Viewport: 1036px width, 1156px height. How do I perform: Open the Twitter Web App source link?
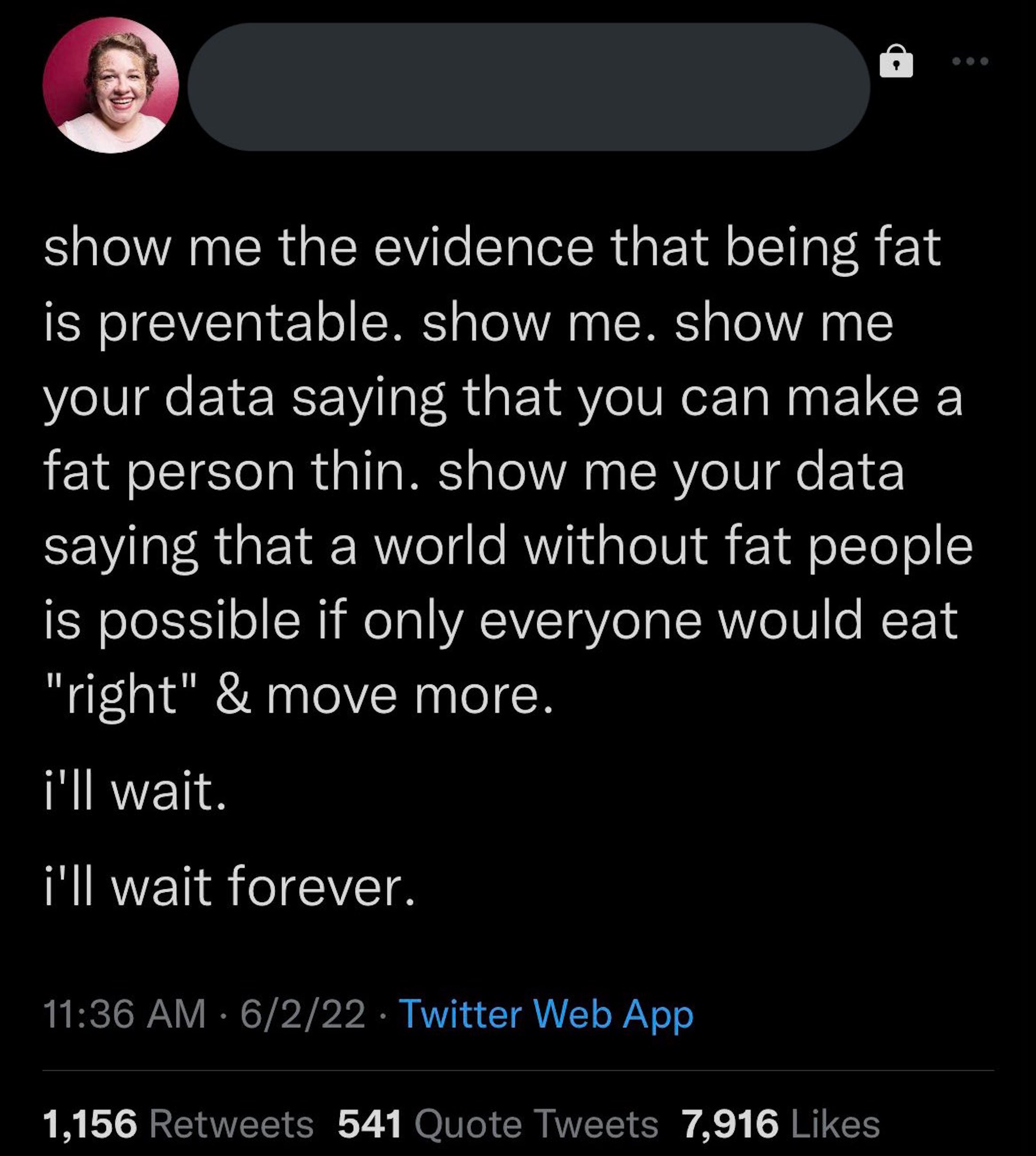click(x=546, y=1014)
